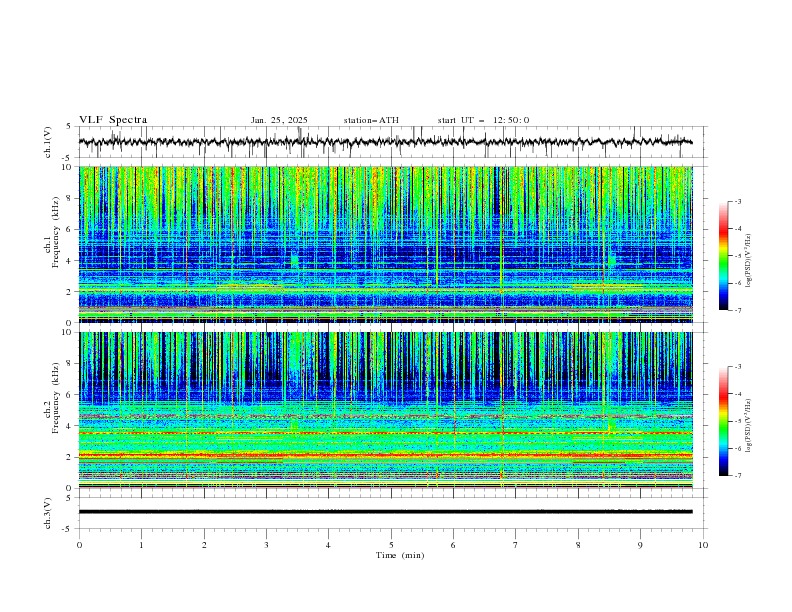This screenshot has height=612, width=792.
Task: Click time axis tick label "6"
Action: pos(453,545)
